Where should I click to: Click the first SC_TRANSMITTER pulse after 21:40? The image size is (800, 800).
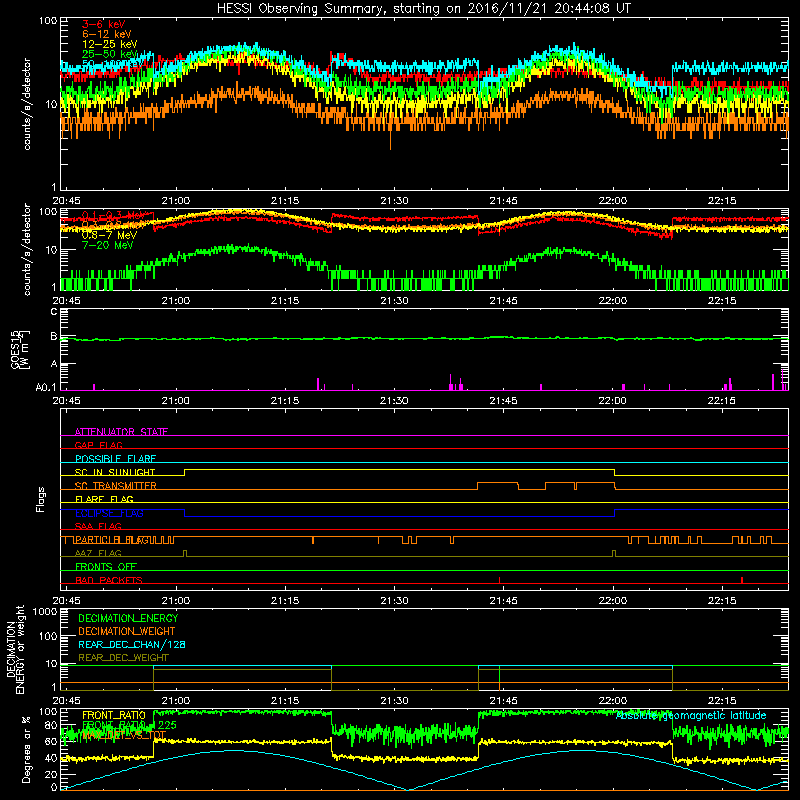click(x=498, y=486)
